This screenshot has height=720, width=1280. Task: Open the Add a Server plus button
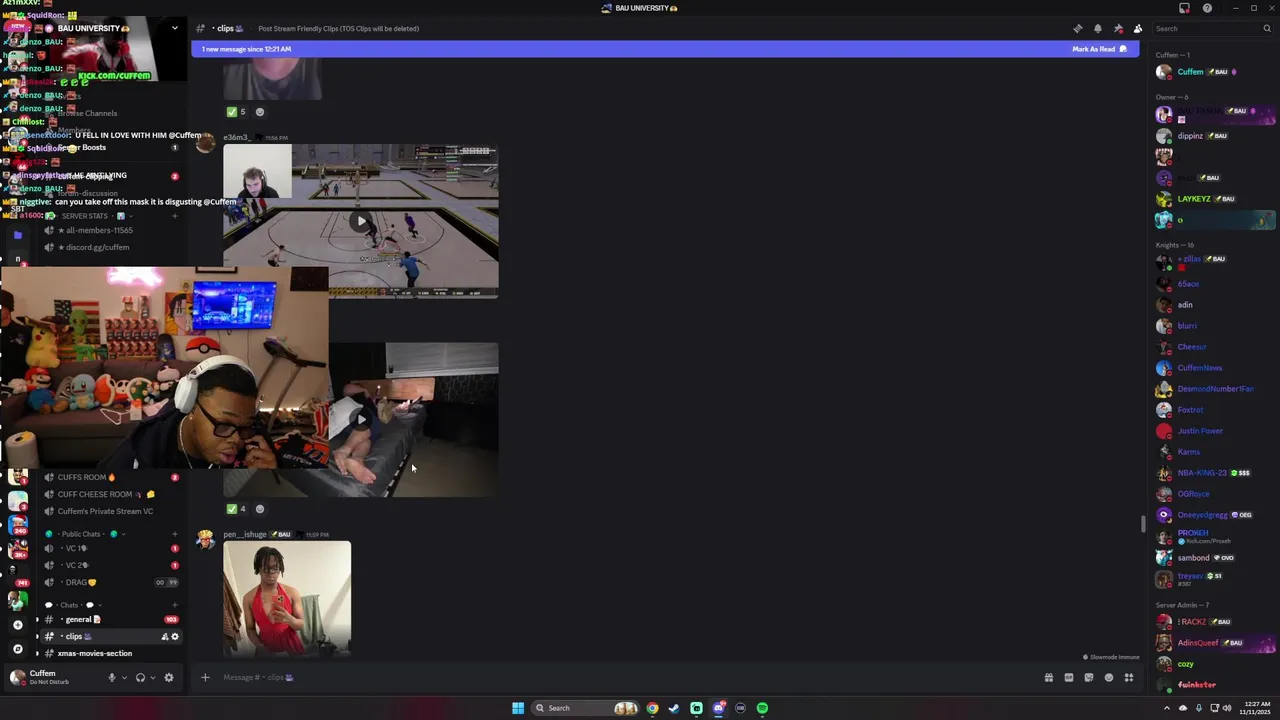[17, 625]
